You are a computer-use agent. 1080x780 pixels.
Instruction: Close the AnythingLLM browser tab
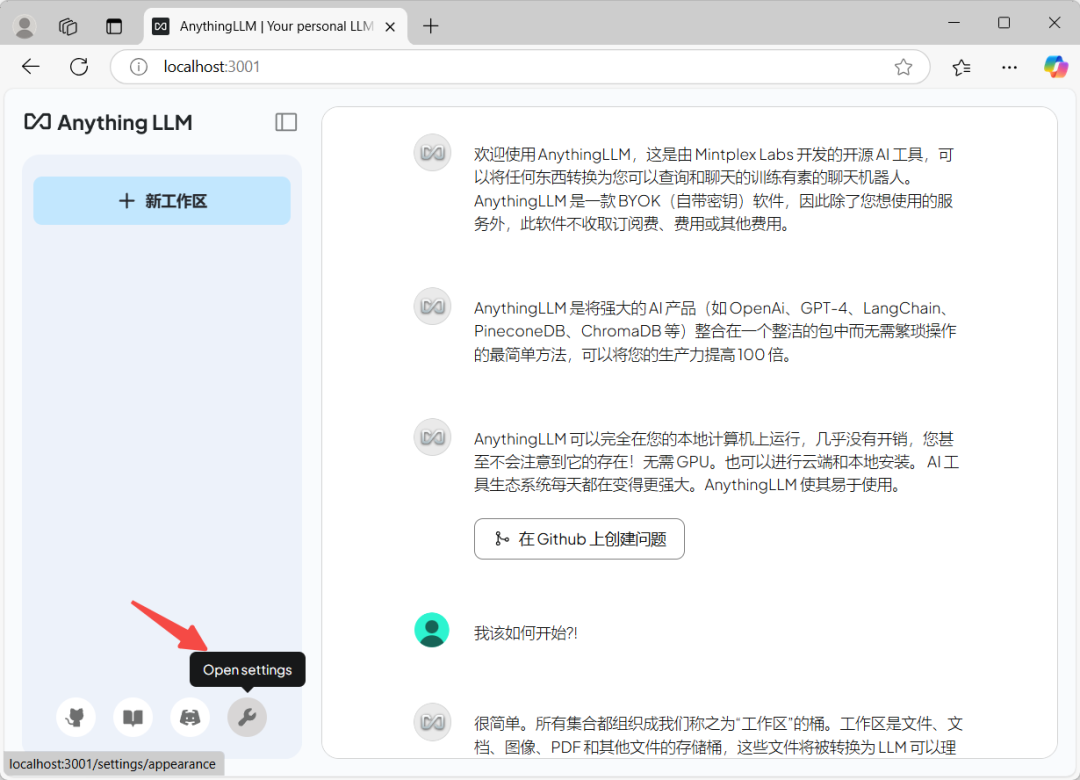tap(390, 27)
